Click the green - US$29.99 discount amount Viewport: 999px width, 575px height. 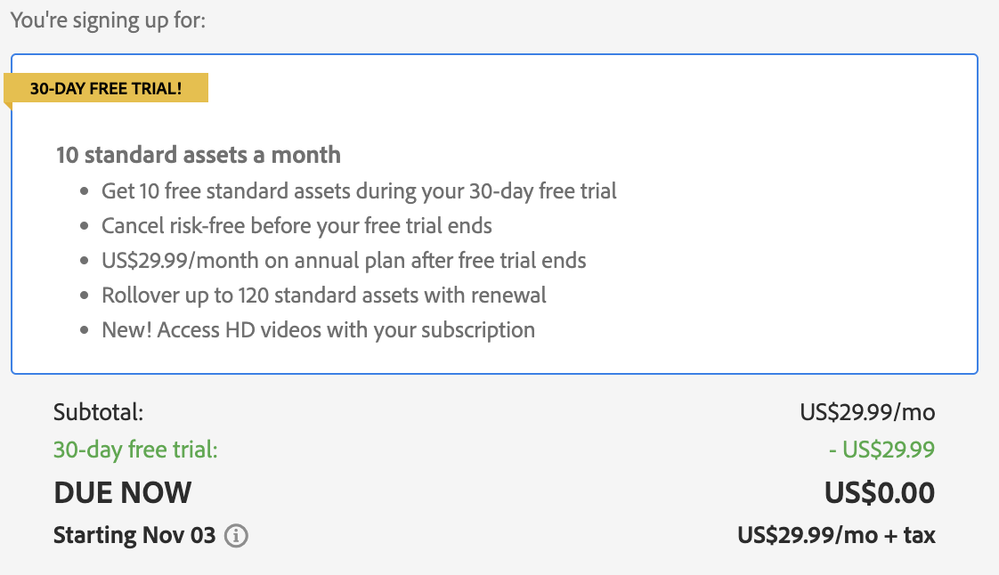pyautogui.click(x=882, y=450)
